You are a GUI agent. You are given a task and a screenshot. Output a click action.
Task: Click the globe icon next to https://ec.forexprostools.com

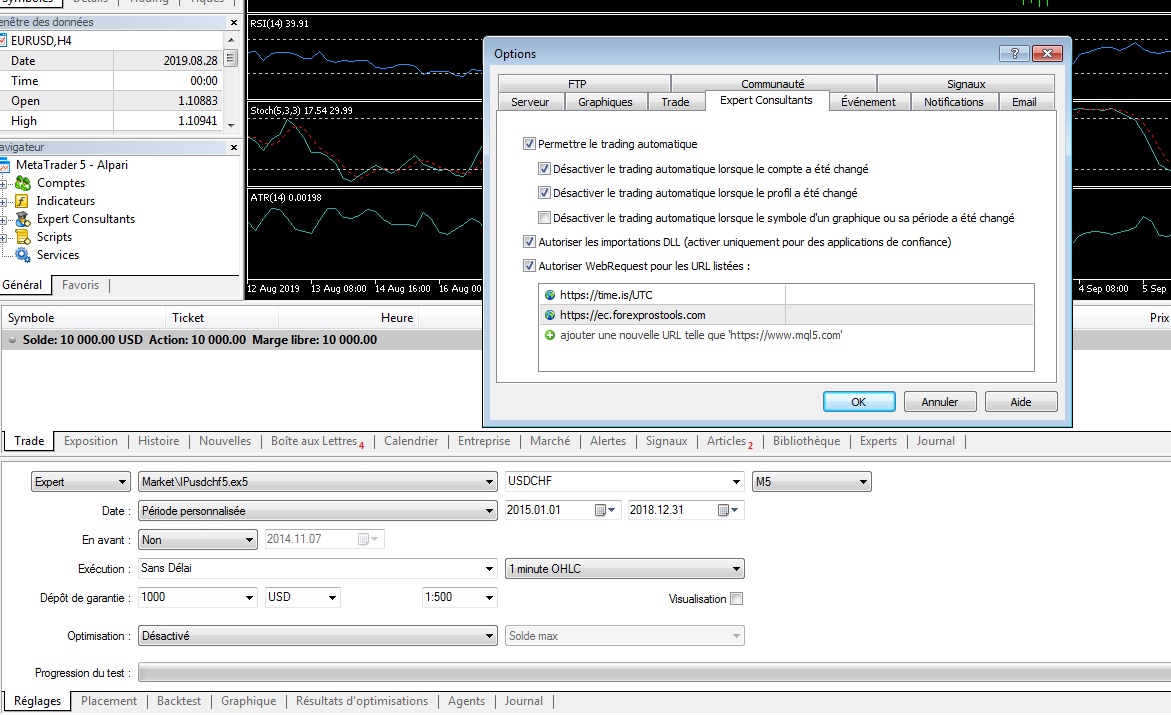(550, 315)
